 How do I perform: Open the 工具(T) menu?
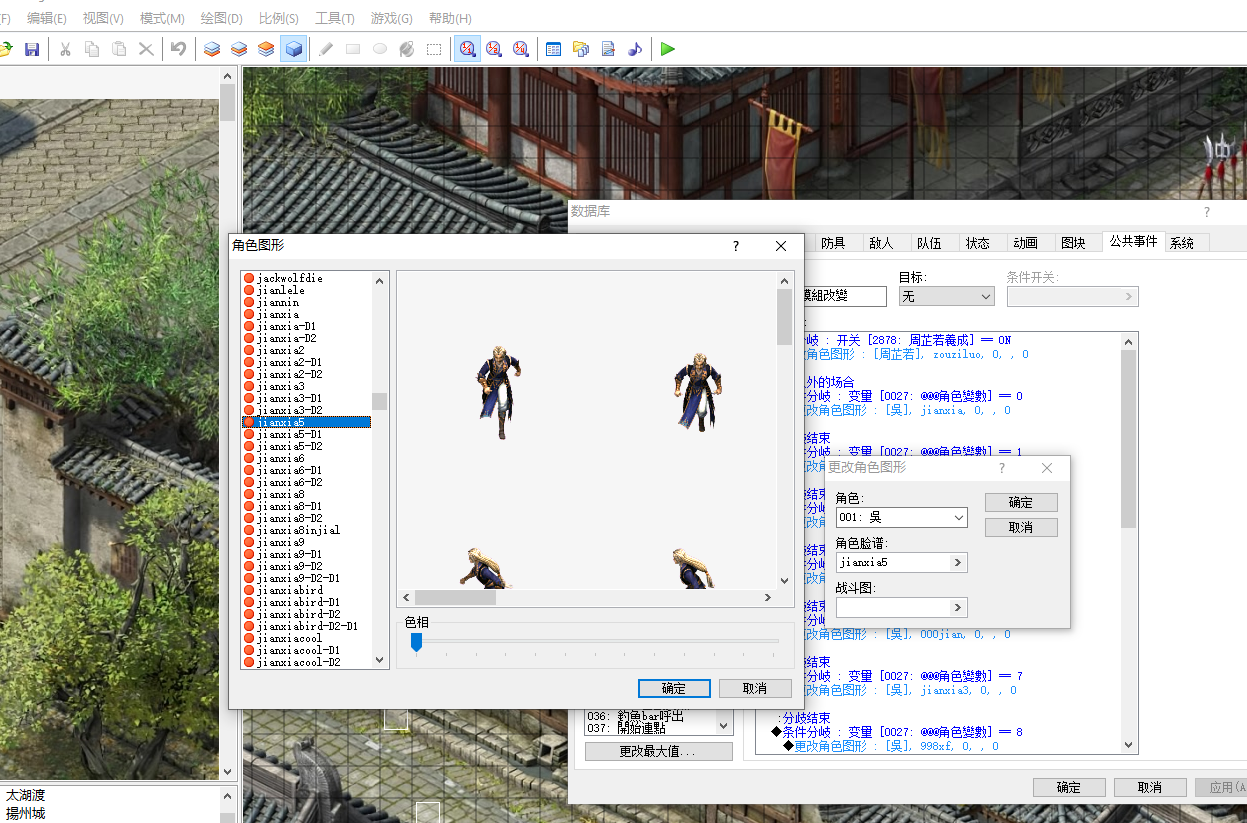(335, 19)
